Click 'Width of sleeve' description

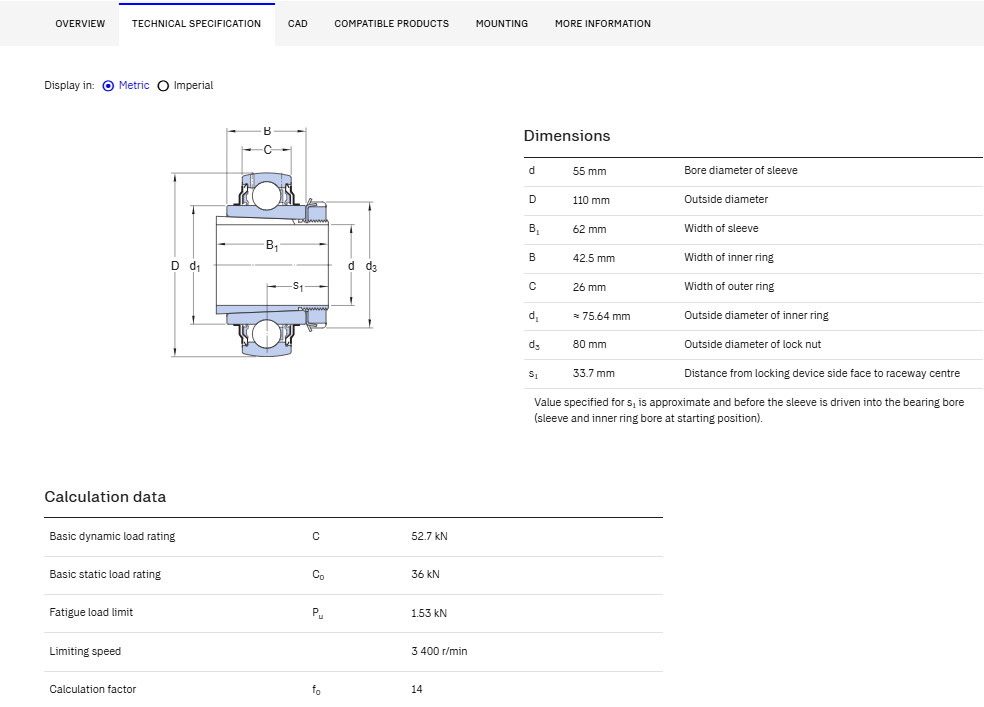click(x=721, y=228)
